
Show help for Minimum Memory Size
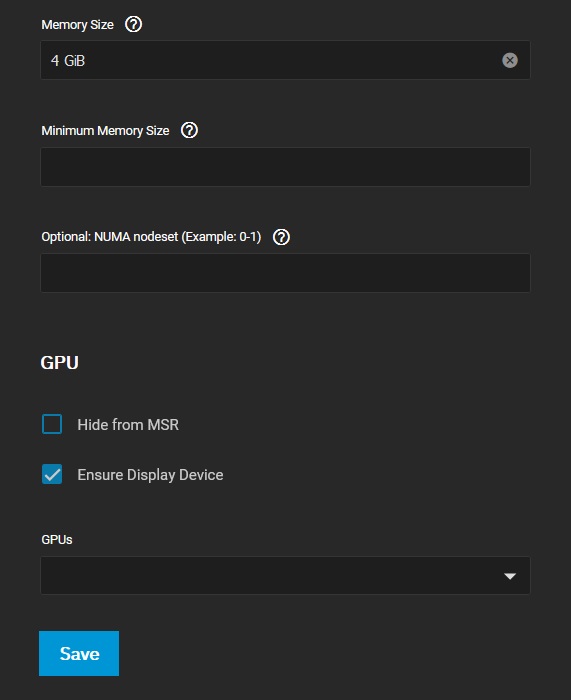click(189, 130)
